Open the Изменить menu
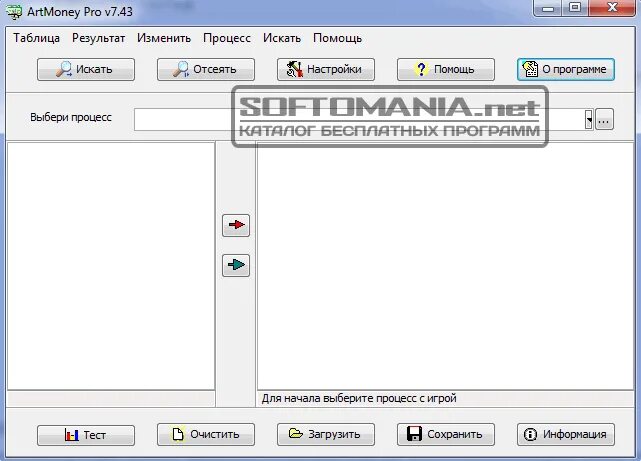The height and width of the screenshot is (461, 641). [x=164, y=38]
